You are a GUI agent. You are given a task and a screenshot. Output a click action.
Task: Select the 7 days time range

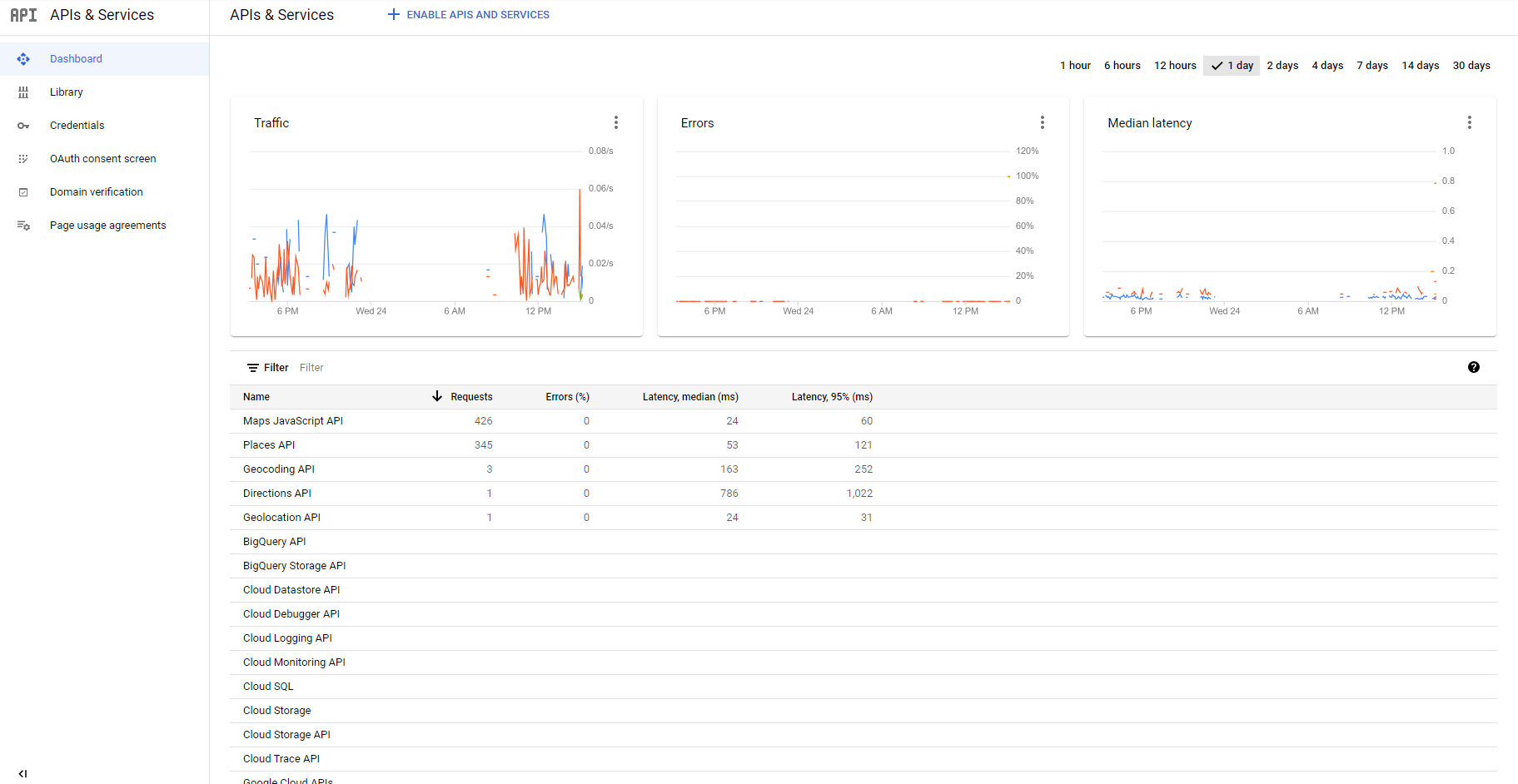pos(1372,66)
